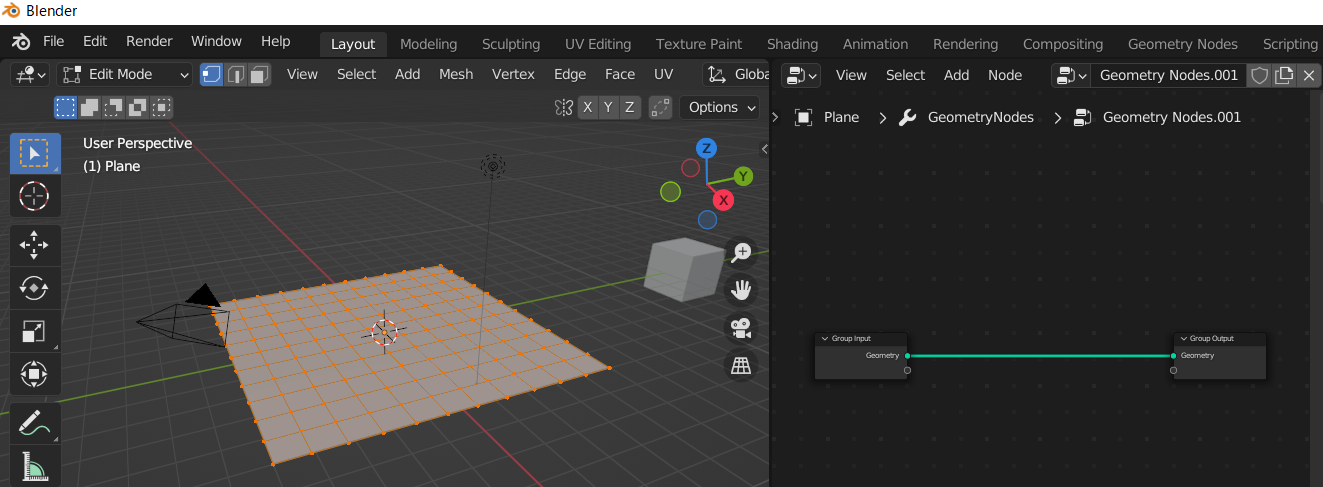Screen dimensions: 1323x487
Task: Activate the Scale tool
Action: pos(34,331)
